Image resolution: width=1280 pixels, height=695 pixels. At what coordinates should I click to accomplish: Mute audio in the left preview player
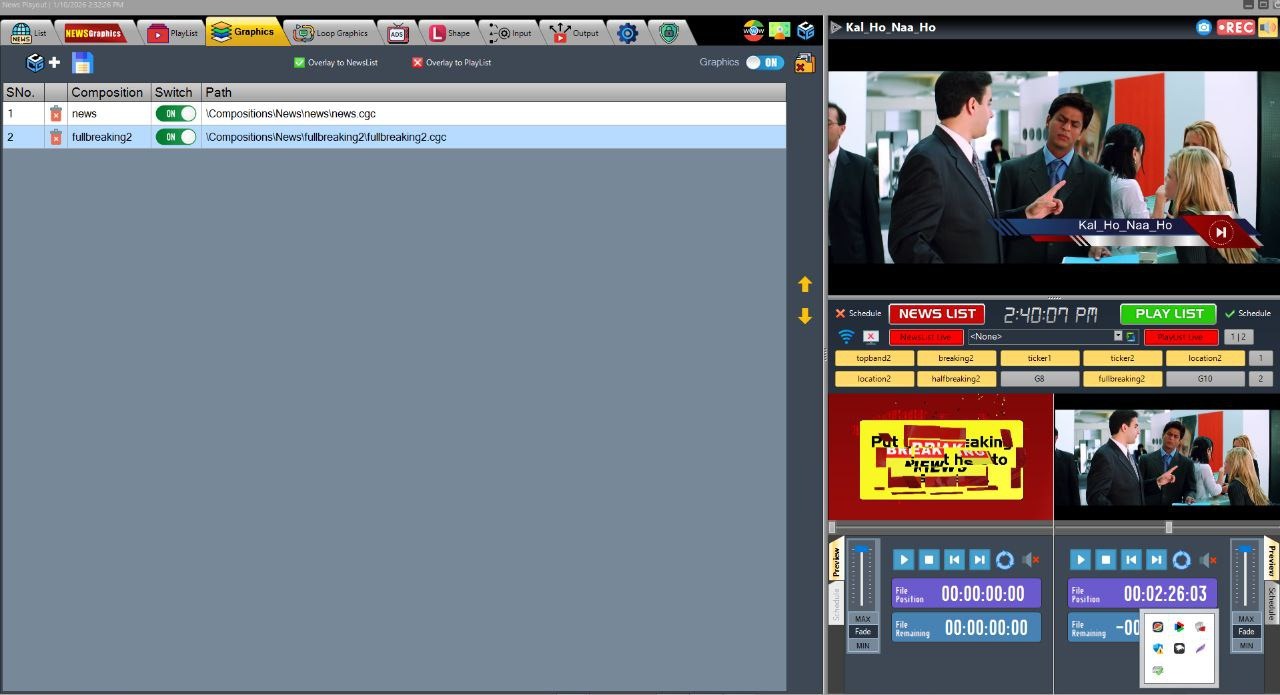pyautogui.click(x=1030, y=560)
